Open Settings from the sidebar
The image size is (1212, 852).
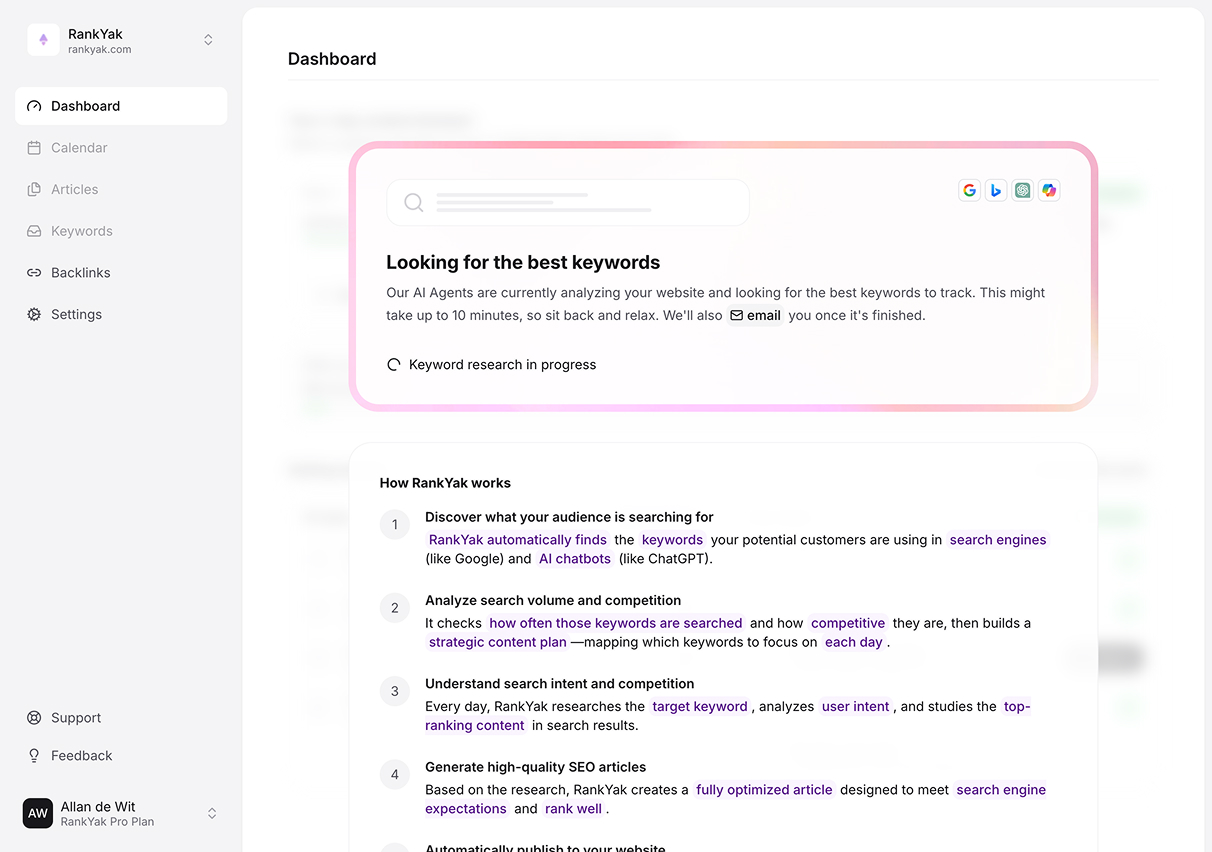click(x=76, y=314)
